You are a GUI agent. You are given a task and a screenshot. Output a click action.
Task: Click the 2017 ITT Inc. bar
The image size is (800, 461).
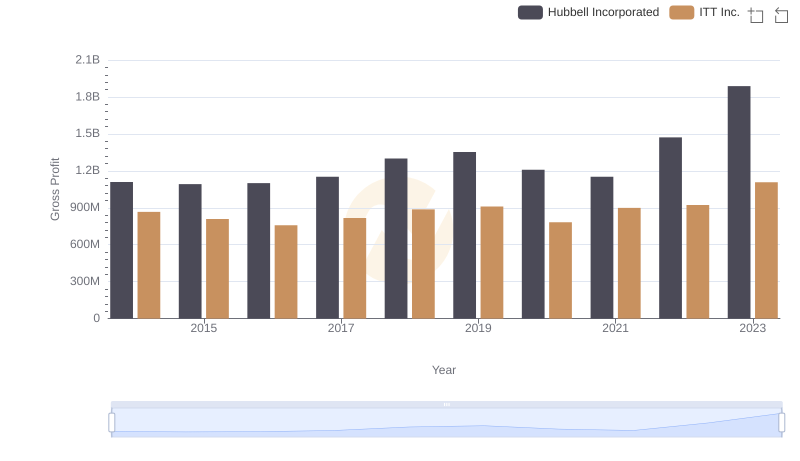coord(355,268)
